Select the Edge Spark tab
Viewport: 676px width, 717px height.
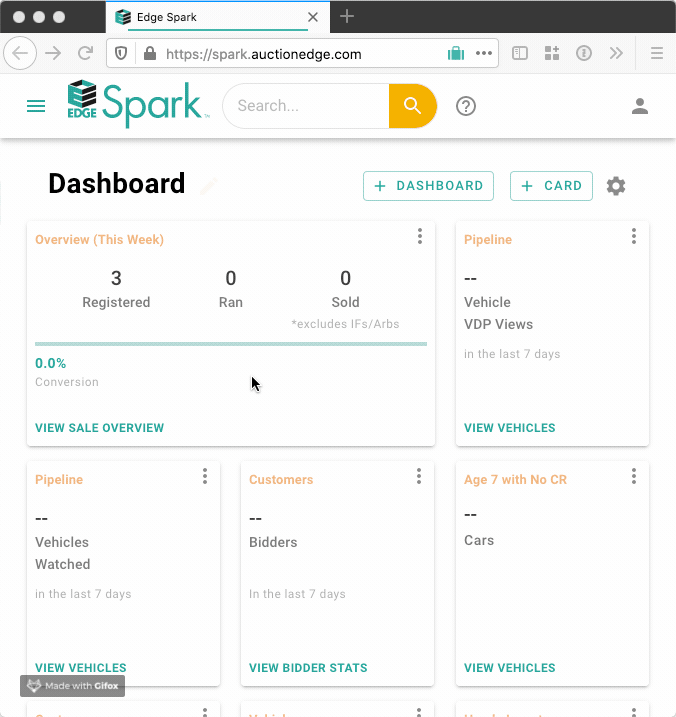point(218,17)
